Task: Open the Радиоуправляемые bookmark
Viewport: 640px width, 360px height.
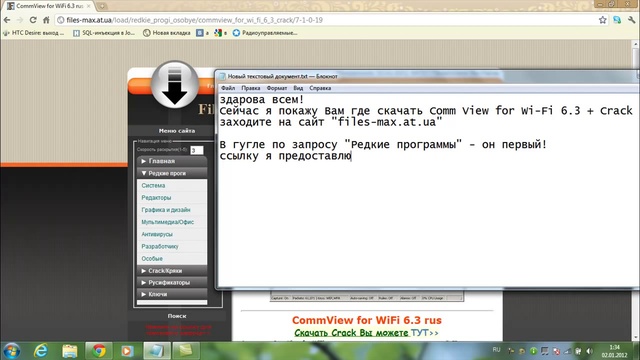Action: [265, 33]
